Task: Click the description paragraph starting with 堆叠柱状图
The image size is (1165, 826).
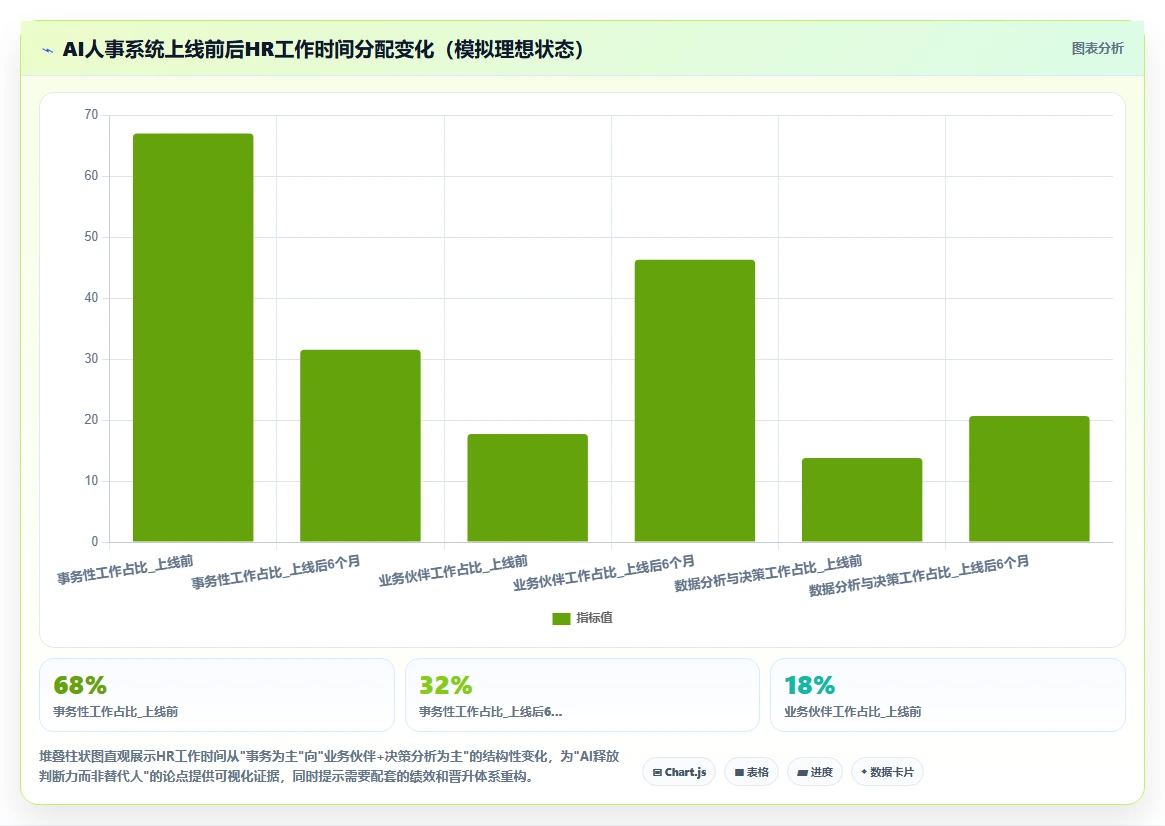Action: 329,766
